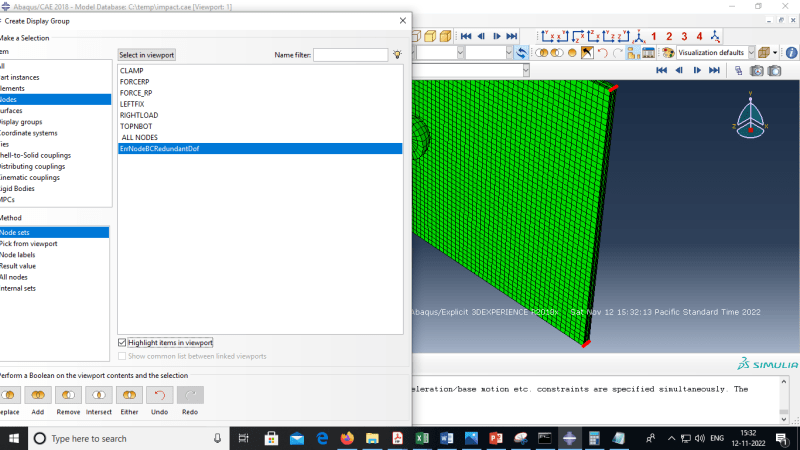Click the Intersect boolean operation icon
Screen dimensions: 800x450
pyautogui.click(x=98, y=395)
